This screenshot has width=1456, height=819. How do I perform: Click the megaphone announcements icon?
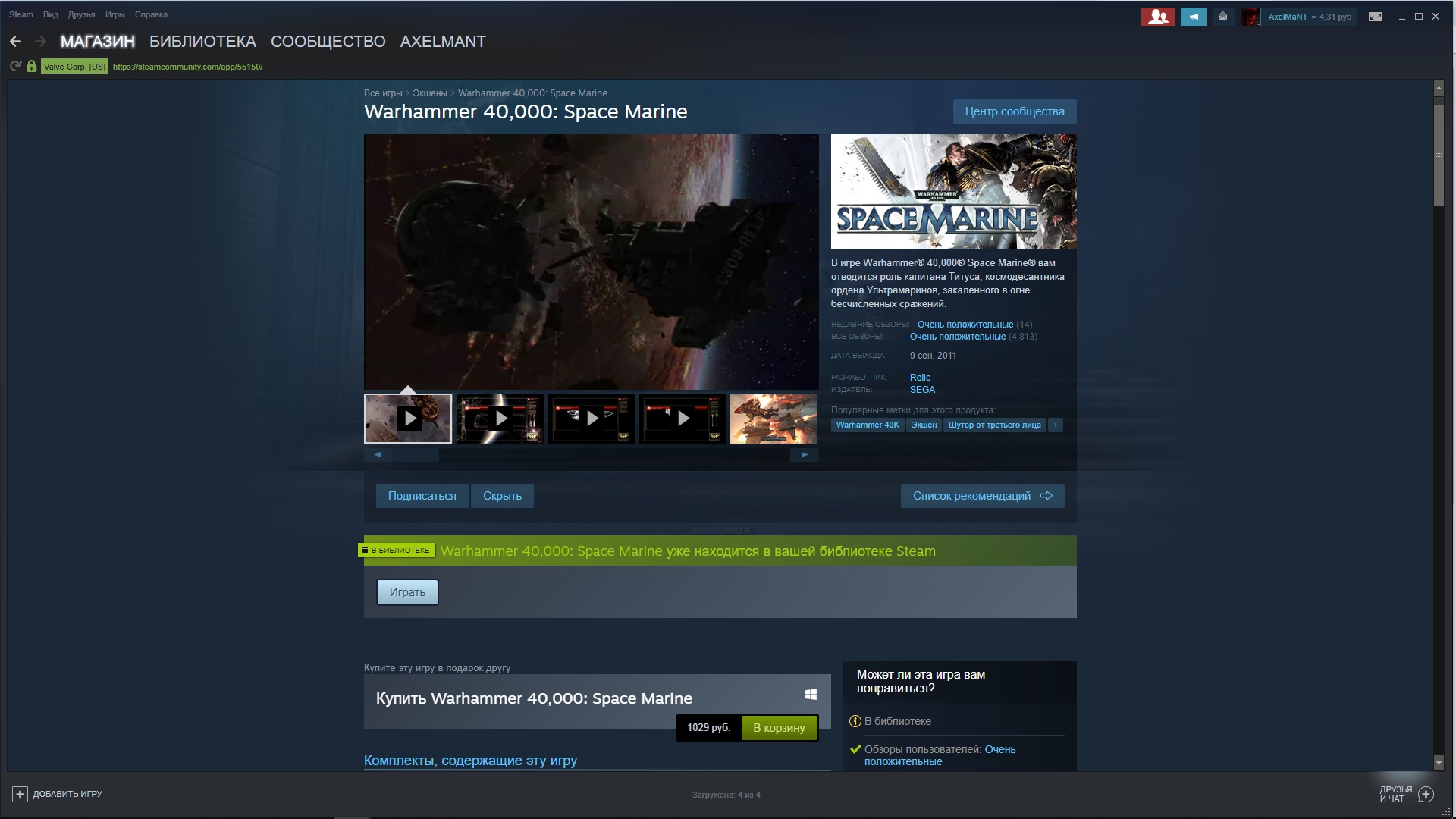[x=1193, y=17]
